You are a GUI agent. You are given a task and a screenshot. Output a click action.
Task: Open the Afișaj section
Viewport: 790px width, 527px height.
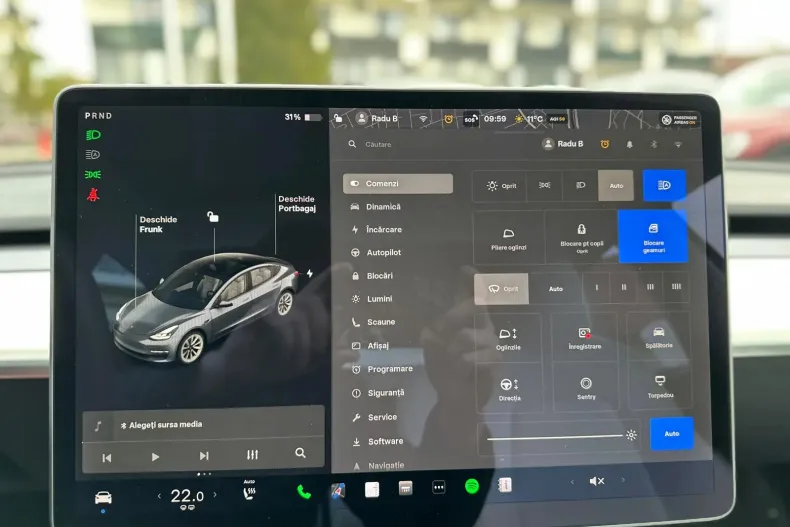[370, 346]
